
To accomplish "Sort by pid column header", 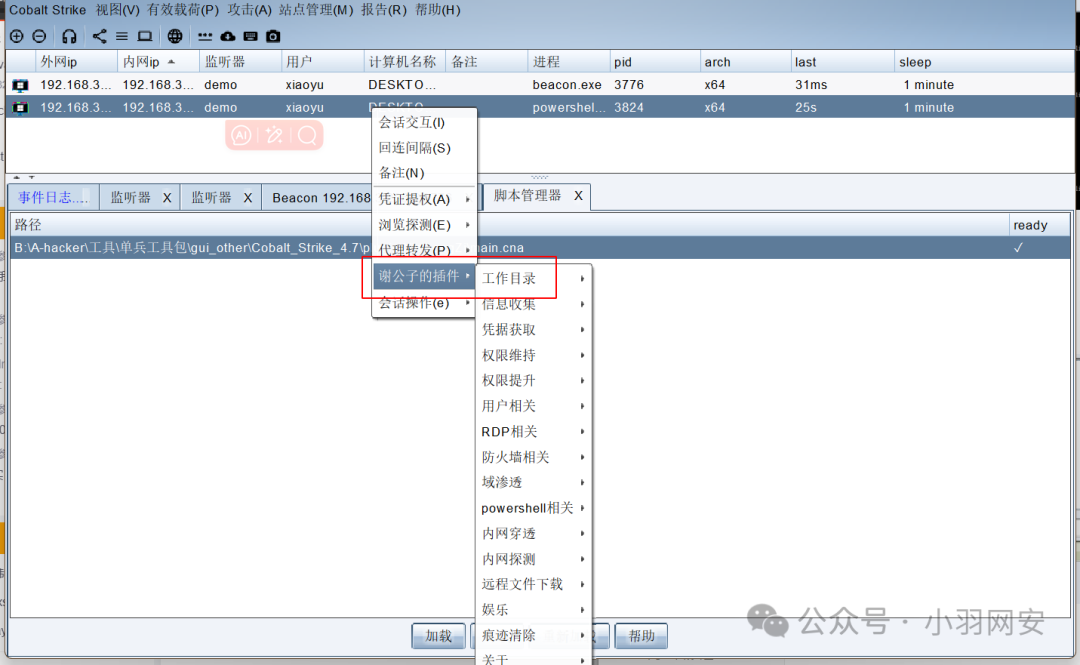I will 654,62.
